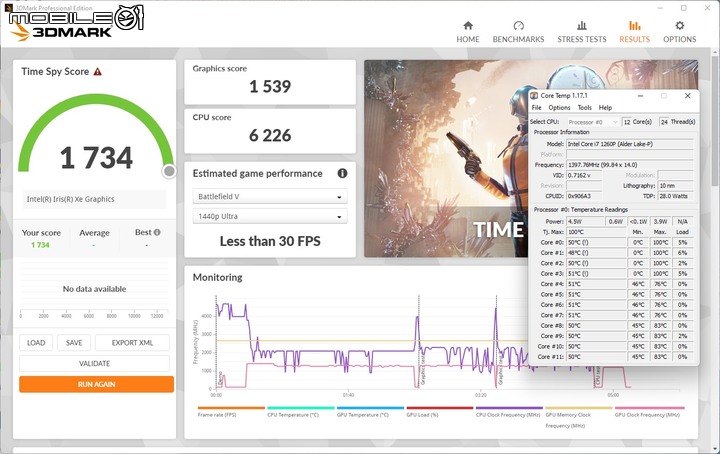Click the Power 4.5W reading
720x454 pixels.
click(x=585, y=221)
